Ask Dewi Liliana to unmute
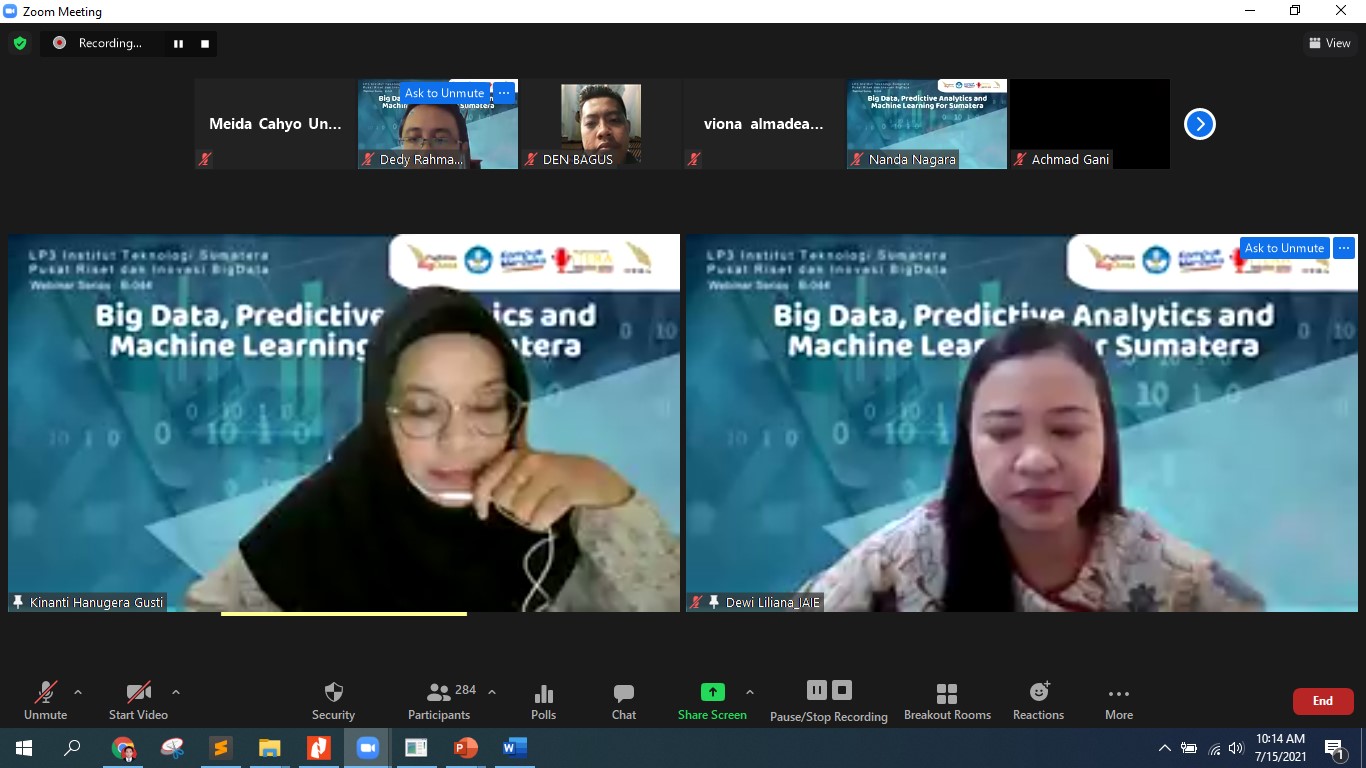 coord(1284,248)
